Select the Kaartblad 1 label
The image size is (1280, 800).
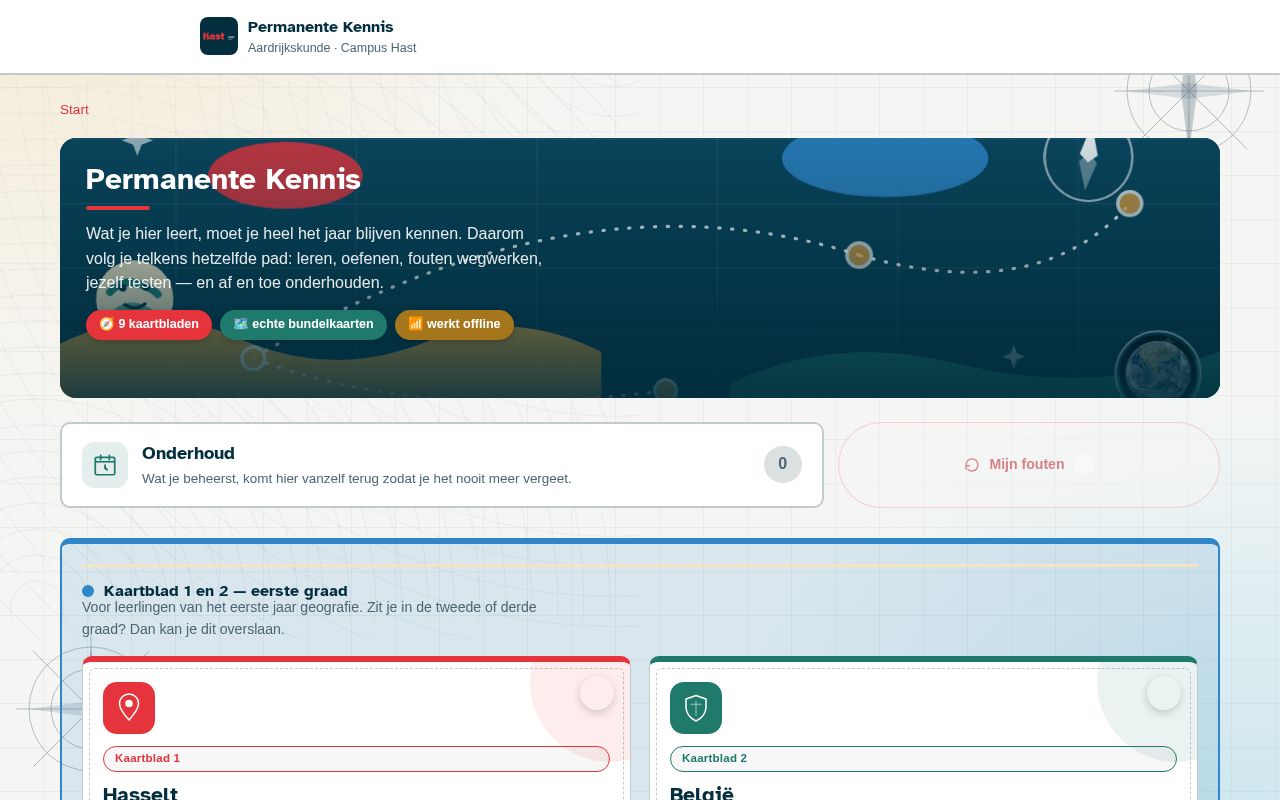pyautogui.click(x=356, y=759)
